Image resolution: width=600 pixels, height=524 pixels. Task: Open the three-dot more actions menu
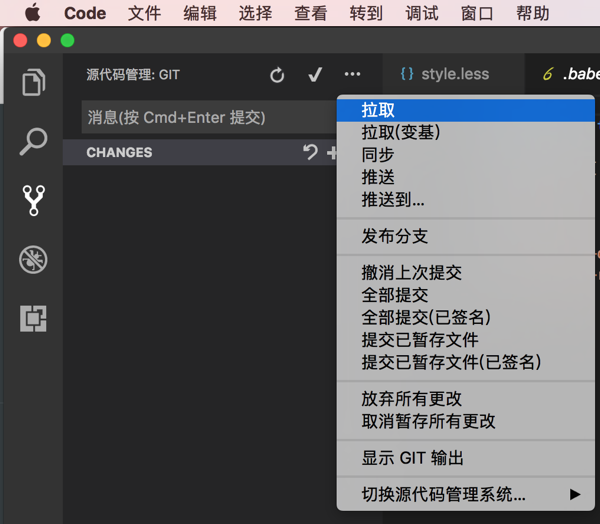pos(352,74)
